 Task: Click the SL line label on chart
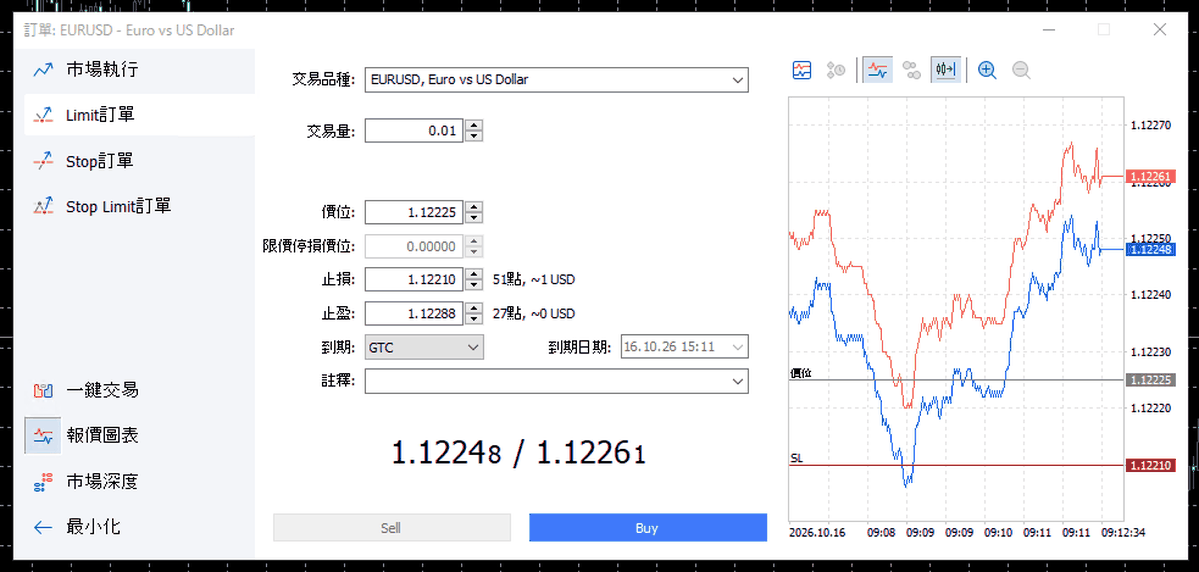[x=796, y=458]
